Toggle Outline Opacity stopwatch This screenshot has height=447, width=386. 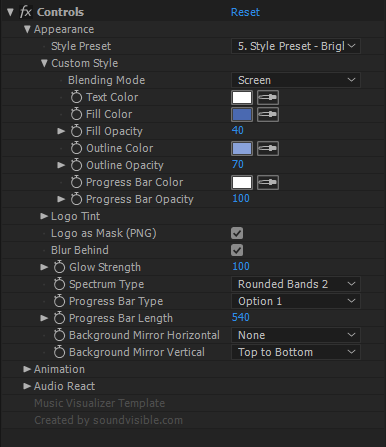76,165
